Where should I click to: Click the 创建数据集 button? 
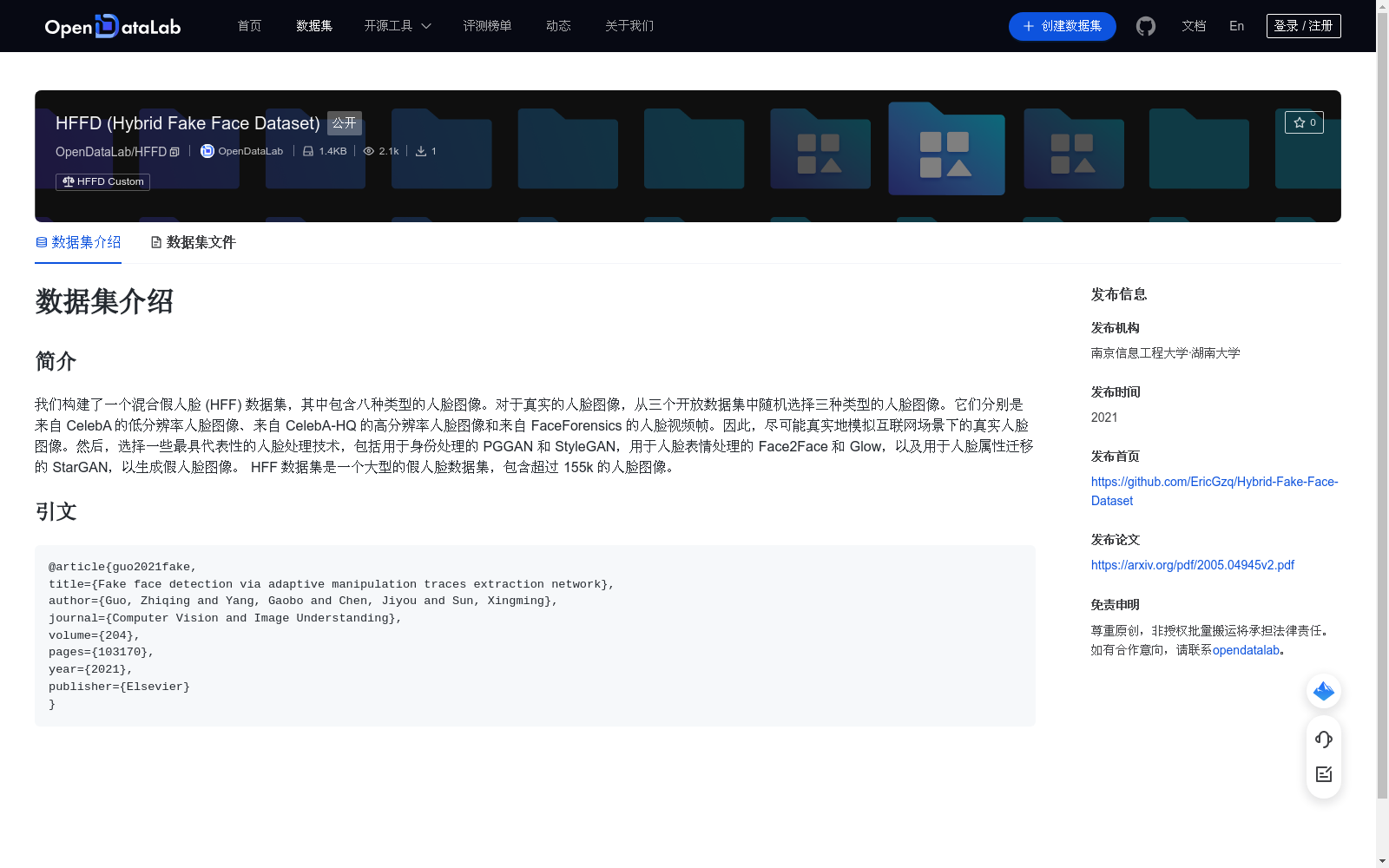tap(1063, 26)
